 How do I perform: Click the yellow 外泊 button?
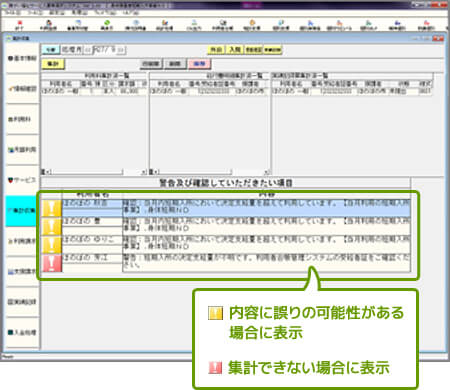point(216,50)
